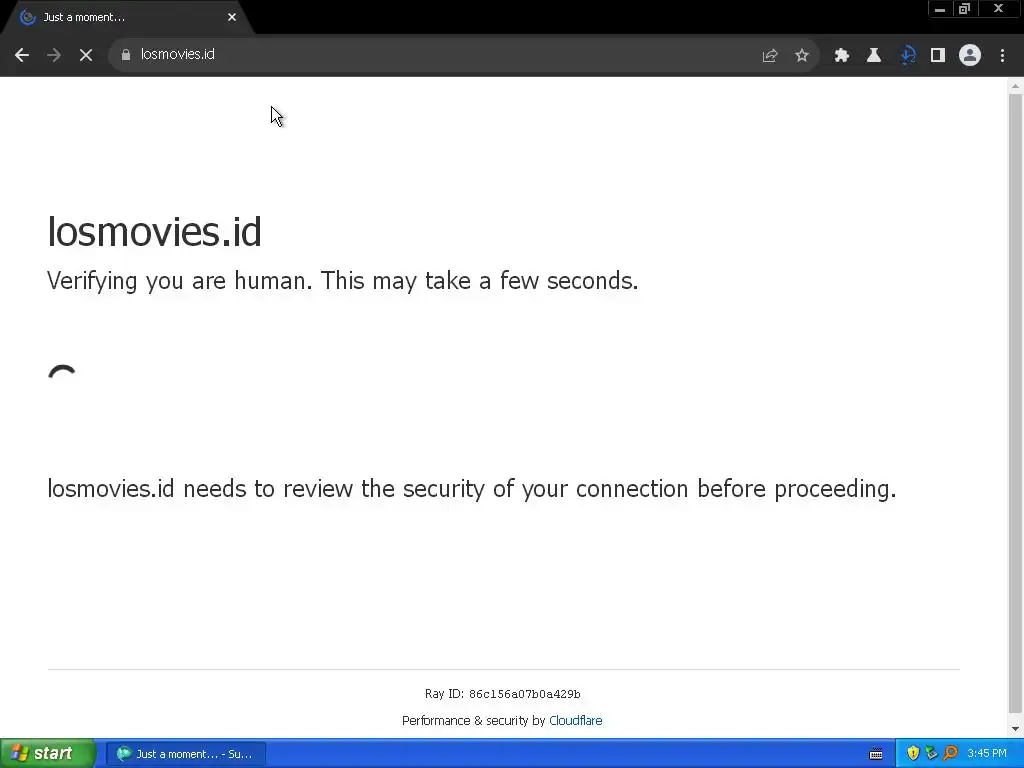The width and height of the screenshot is (1024, 768).
Task: Select 'Just a moment…' taskbar button
Action: click(x=186, y=754)
